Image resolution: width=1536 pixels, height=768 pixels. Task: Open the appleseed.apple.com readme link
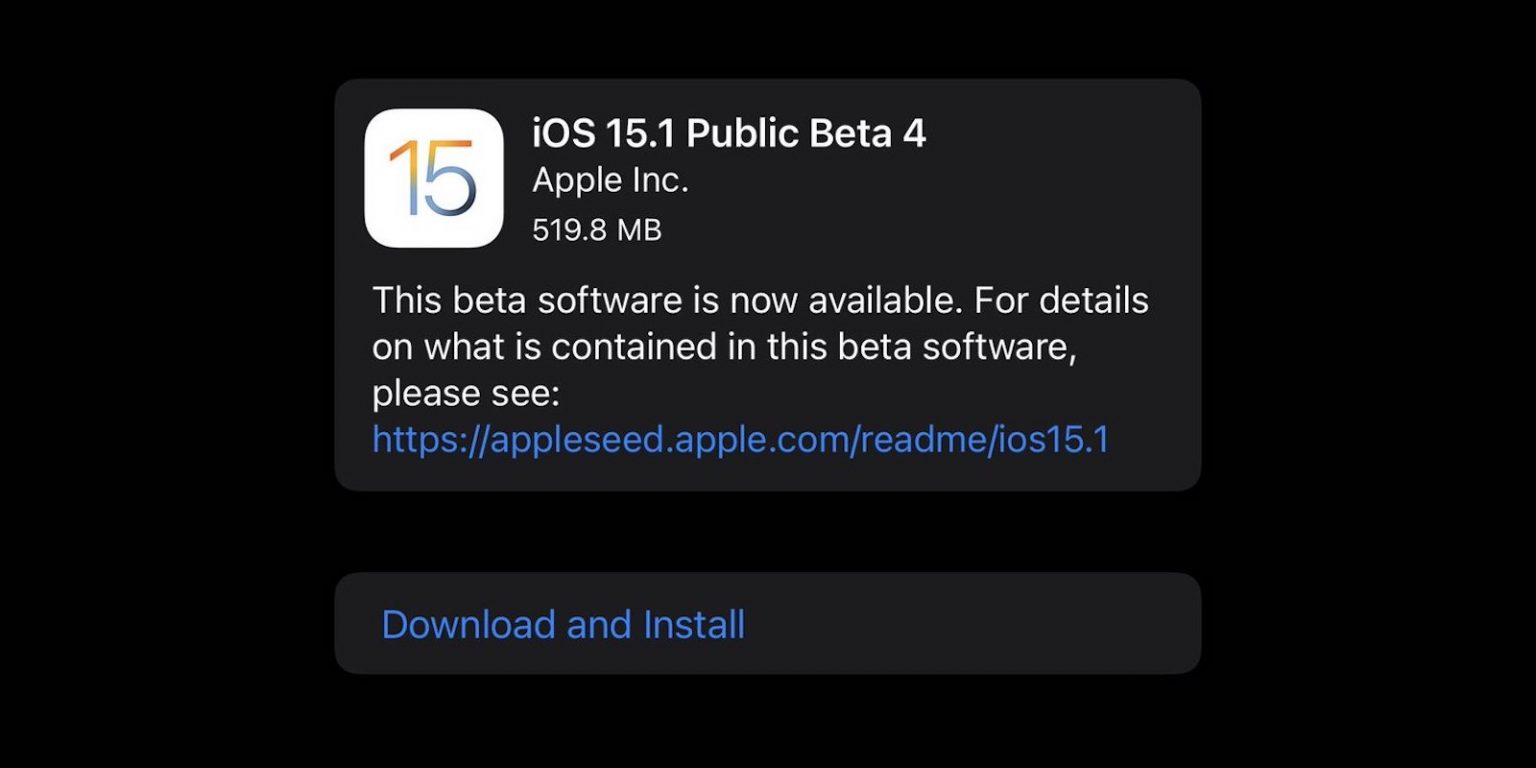pyautogui.click(x=740, y=439)
